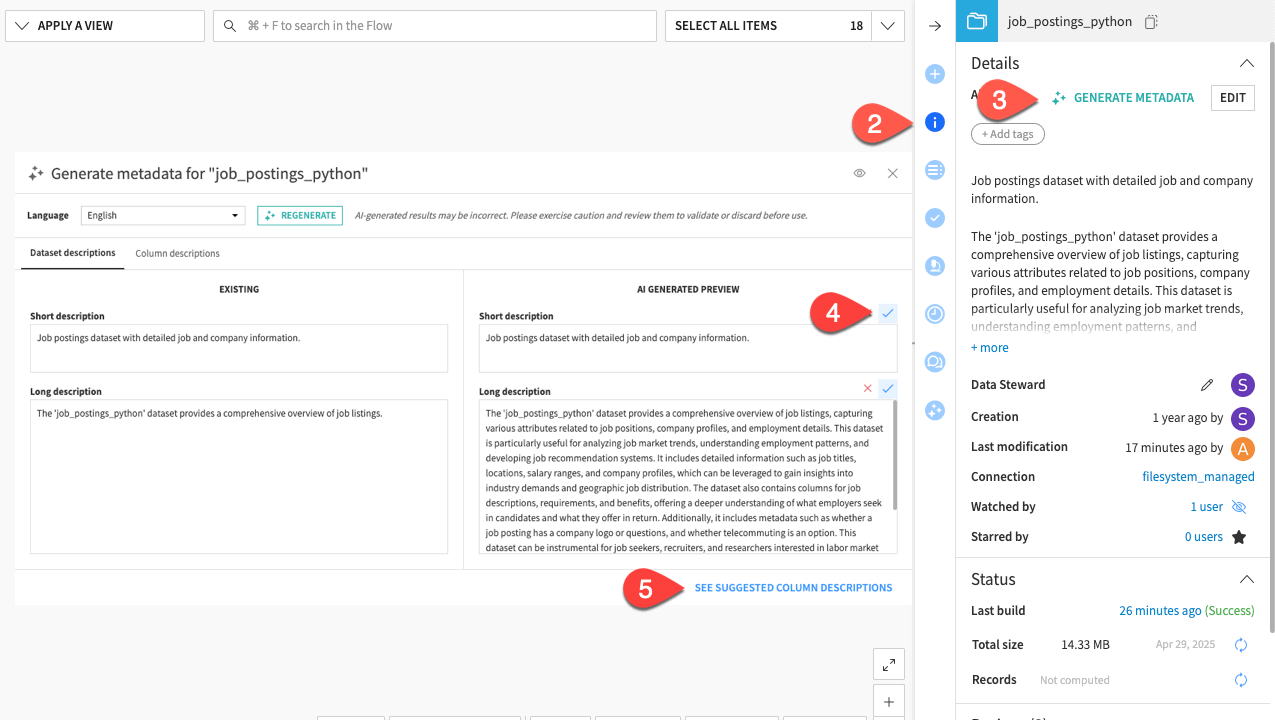The image size is (1275, 720).
Task: Collapse the Details section chevron
Action: pos(1246,62)
